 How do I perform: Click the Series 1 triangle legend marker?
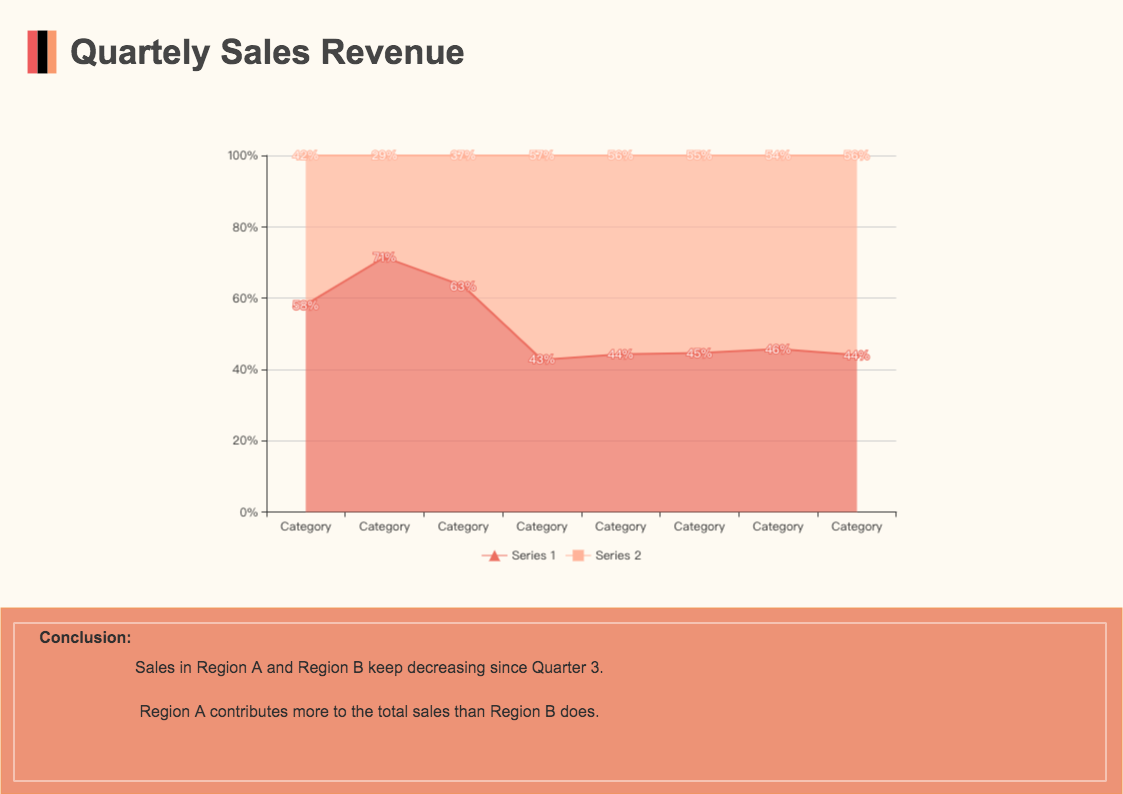pyautogui.click(x=493, y=556)
